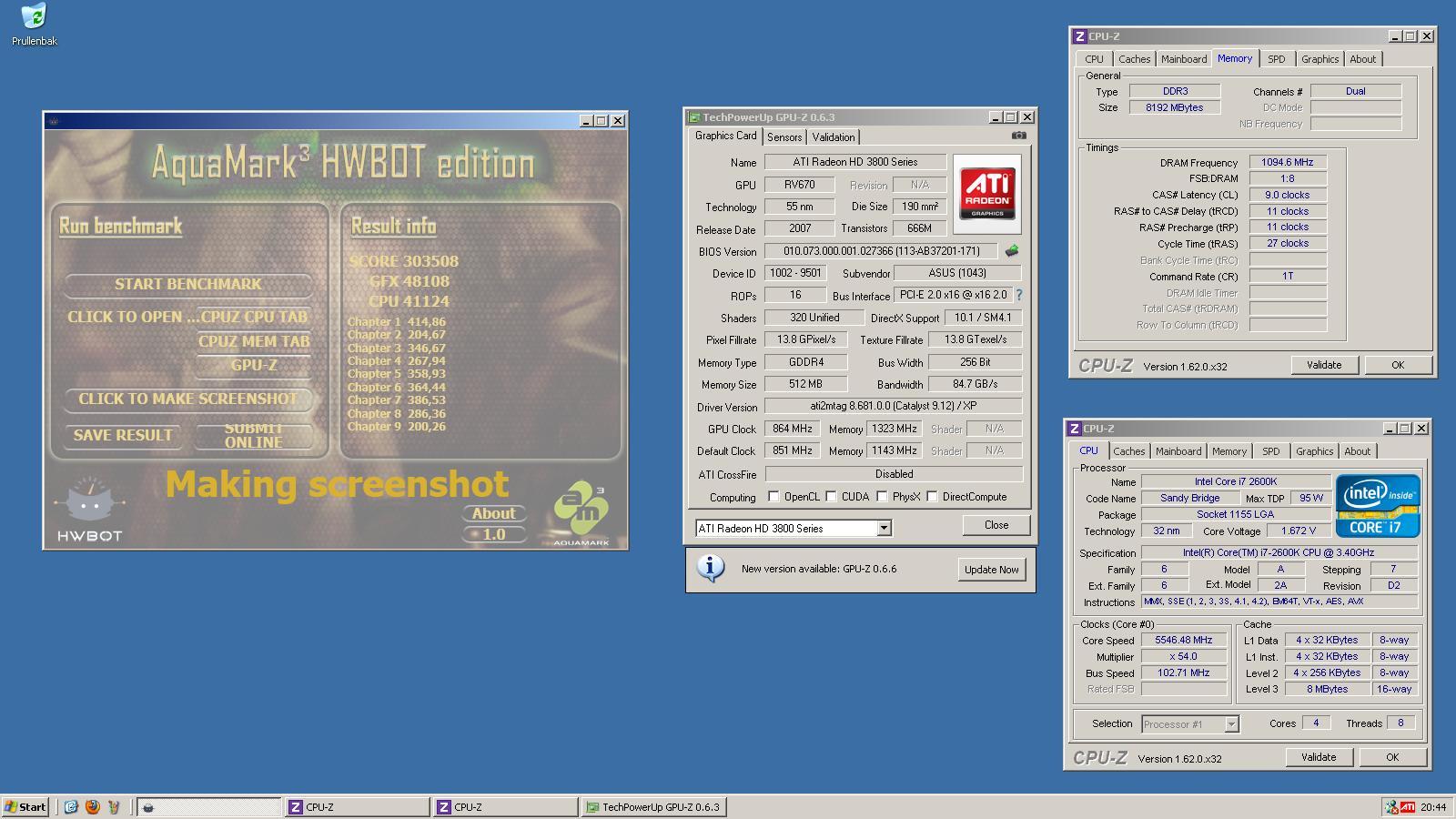The image size is (1456, 819).
Task: Enable the CUDA checkbox in GPU-Z
Action: click(830, 497)
